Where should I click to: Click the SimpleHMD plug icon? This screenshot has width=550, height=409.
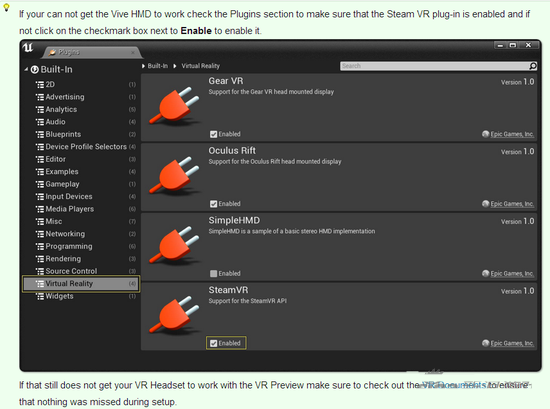click(x=174, y=245)
